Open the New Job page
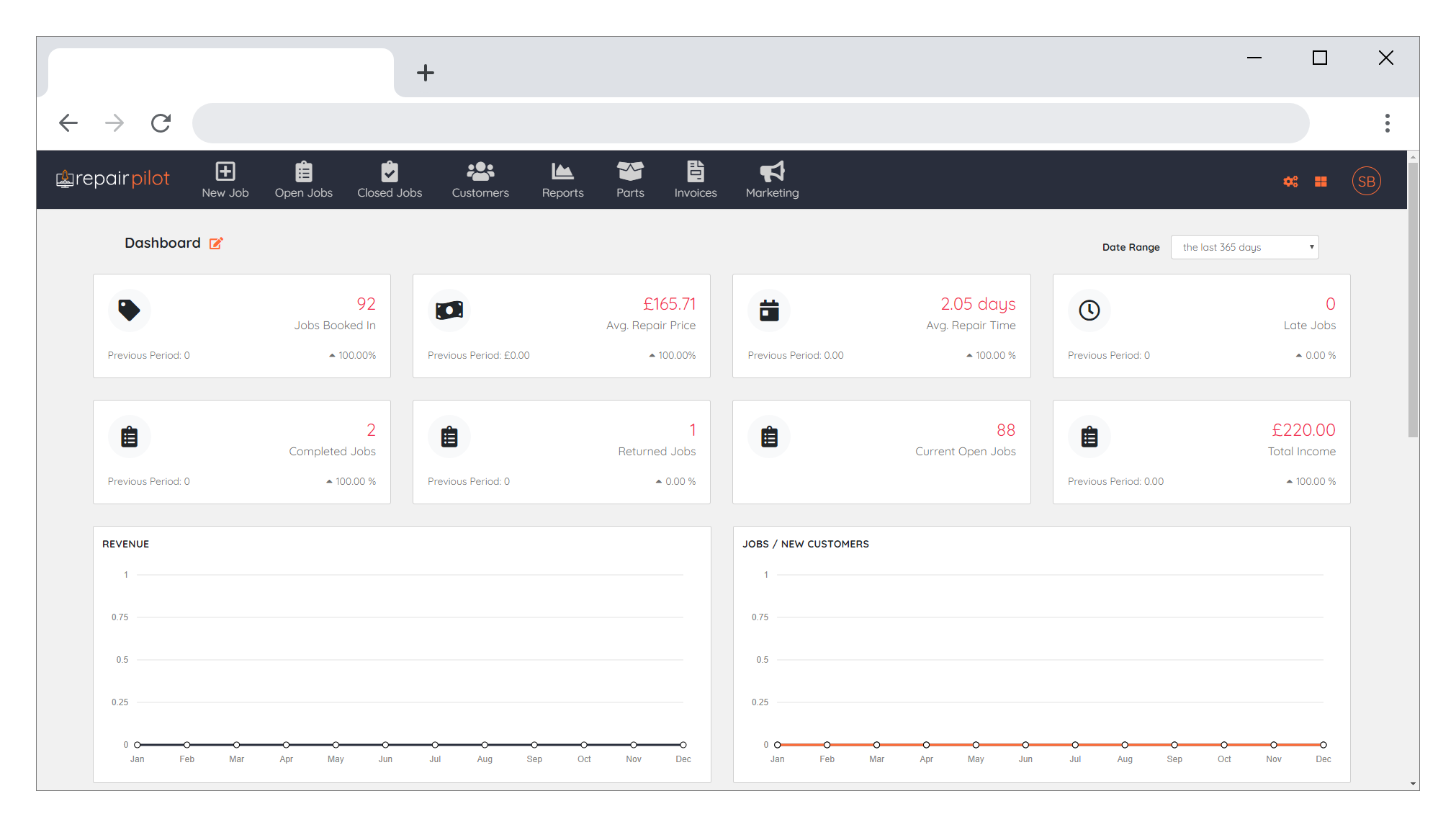 [x=225, y=180]
